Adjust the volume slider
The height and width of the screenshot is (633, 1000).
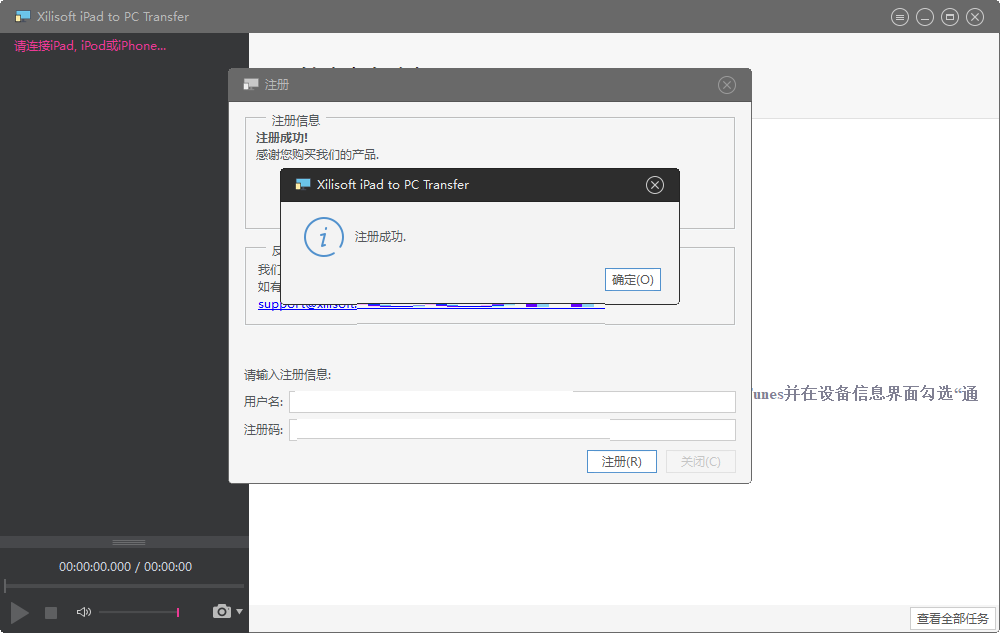(139, 612)
